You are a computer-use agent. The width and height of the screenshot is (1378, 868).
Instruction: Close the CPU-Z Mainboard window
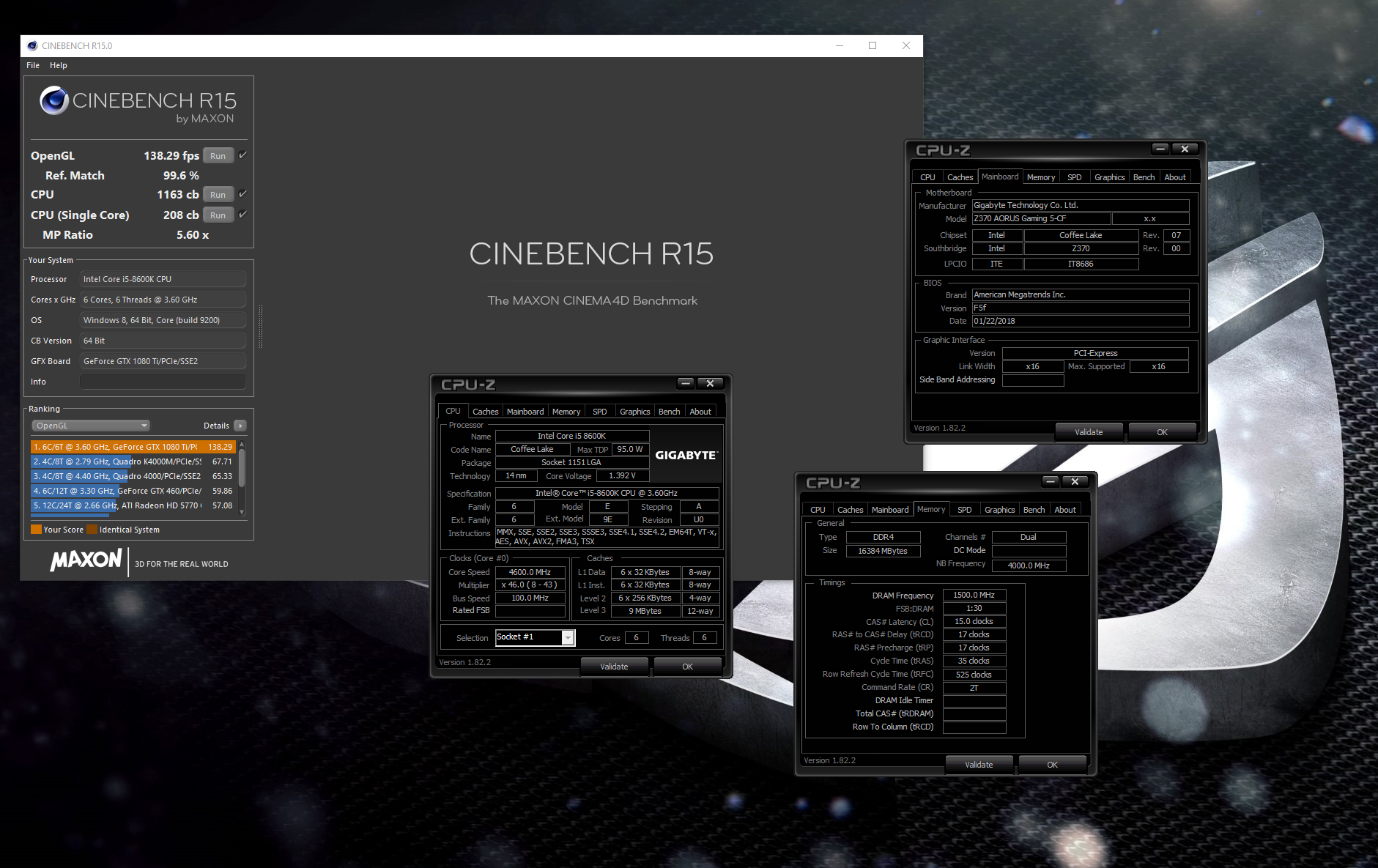[x=1185, y=149]
